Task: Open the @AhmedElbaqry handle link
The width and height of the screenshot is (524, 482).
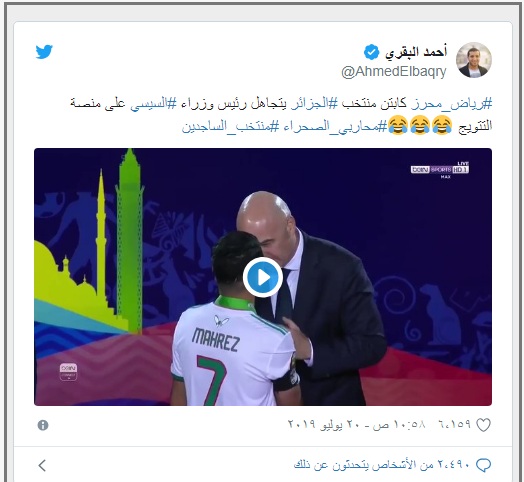Action: click(394, 72)
